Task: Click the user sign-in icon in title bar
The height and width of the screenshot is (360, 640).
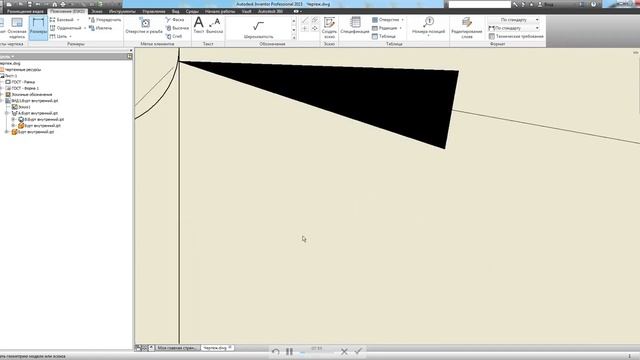Action: [540, 4]
